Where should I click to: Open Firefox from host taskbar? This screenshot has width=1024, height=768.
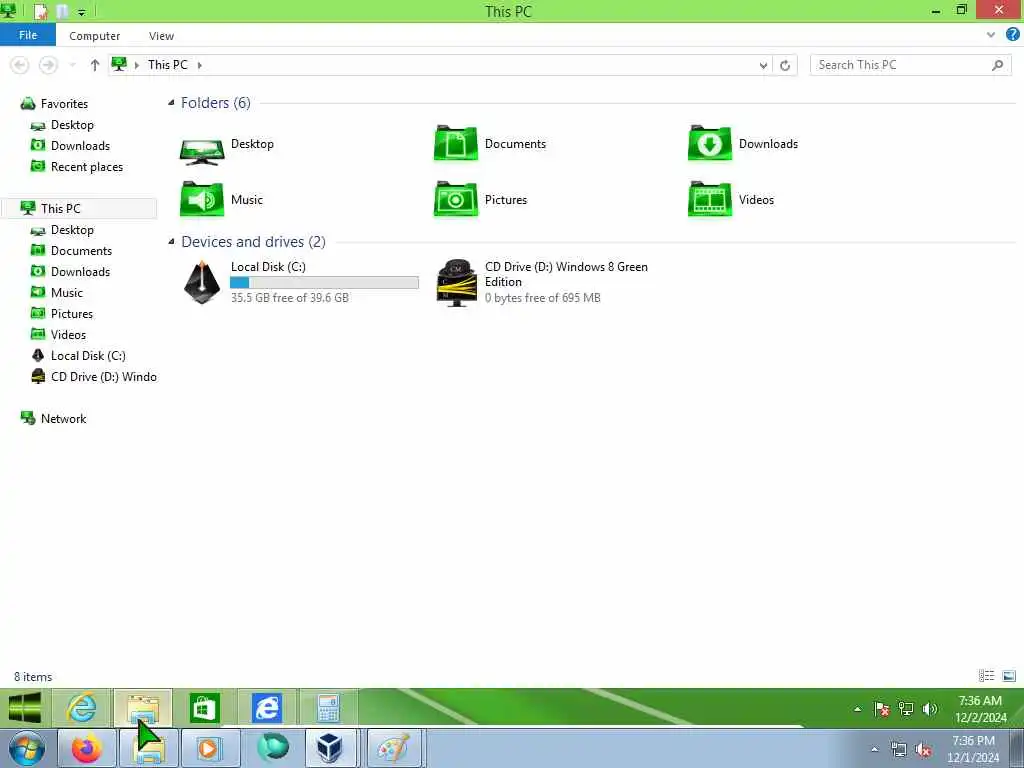[x=87, y=748]
